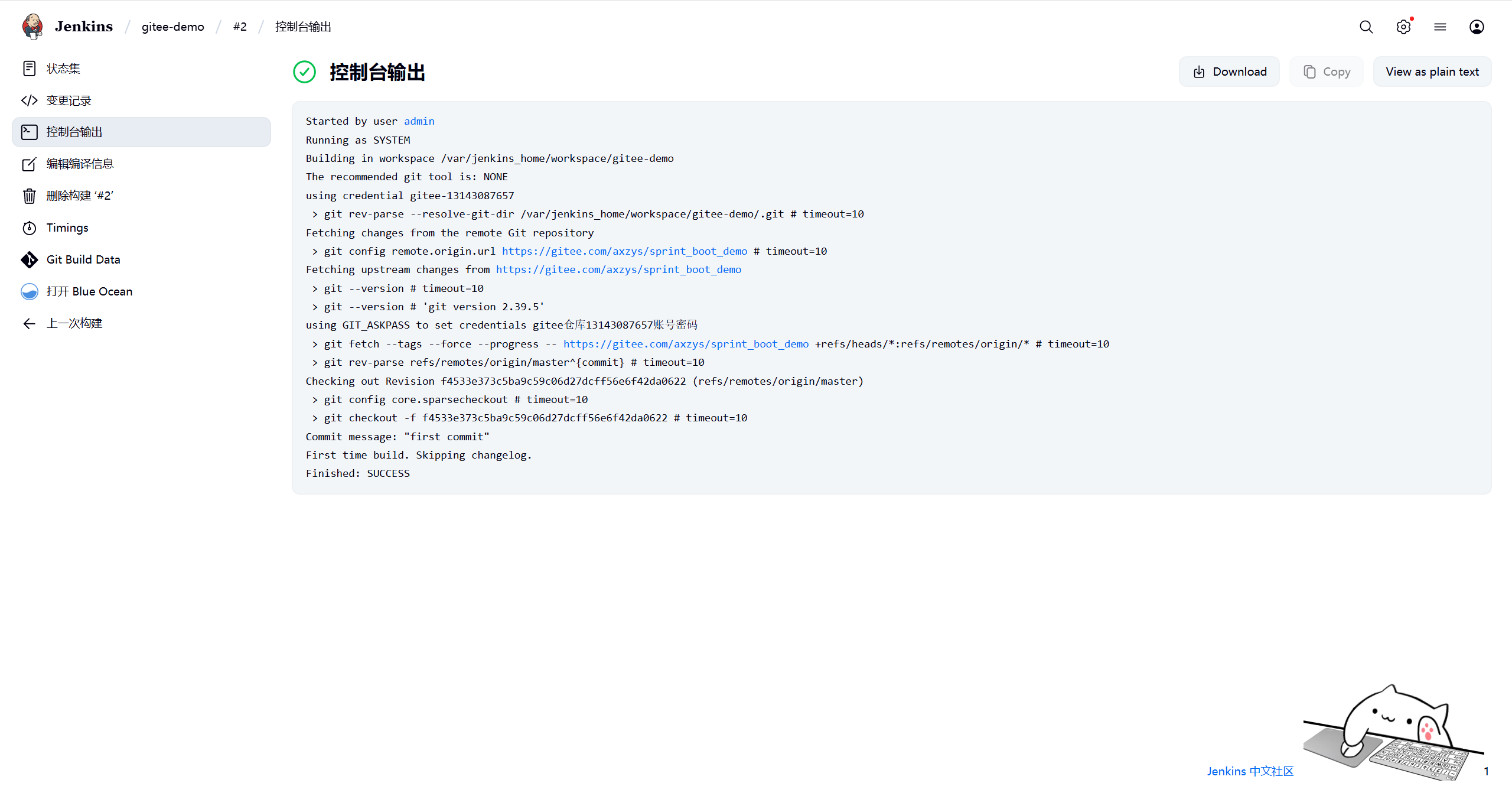Click the 'Checking out Revision' console line

585,381
